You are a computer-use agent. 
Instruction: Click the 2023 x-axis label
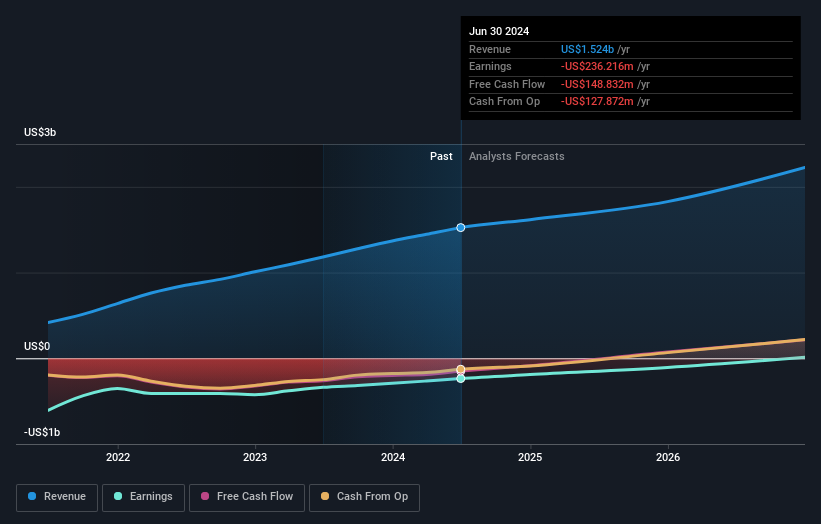[255, 457]
